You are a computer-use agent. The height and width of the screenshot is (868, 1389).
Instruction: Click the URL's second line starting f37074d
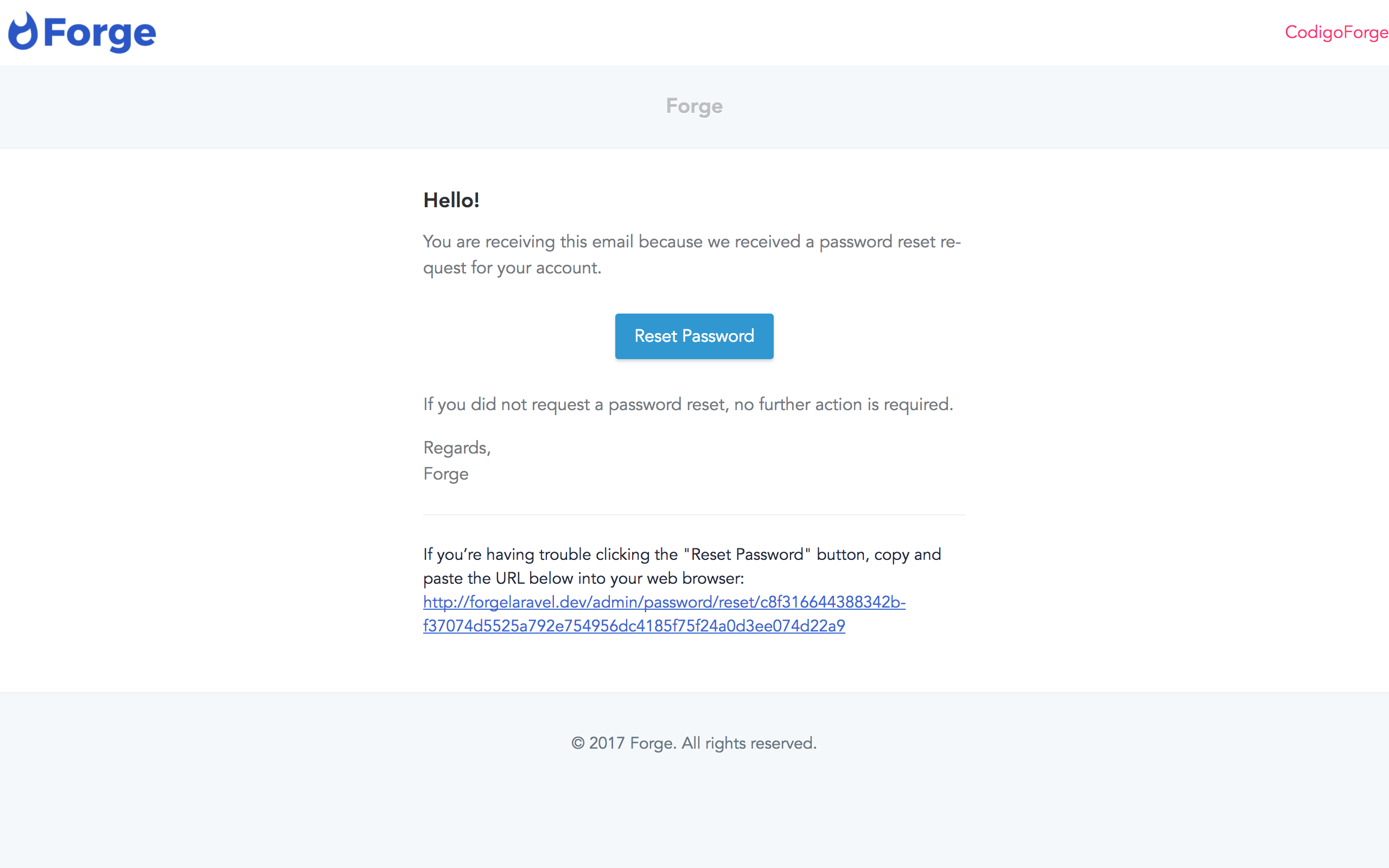(x=634, y=626)
